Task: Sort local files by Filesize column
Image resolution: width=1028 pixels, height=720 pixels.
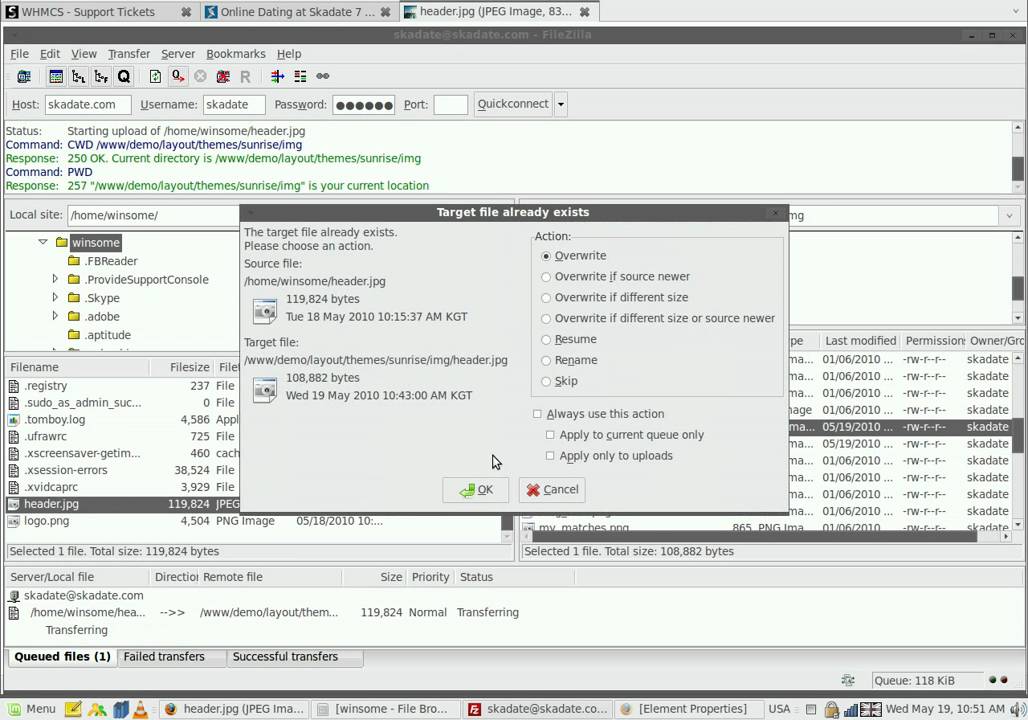Action: coord(182,367)
